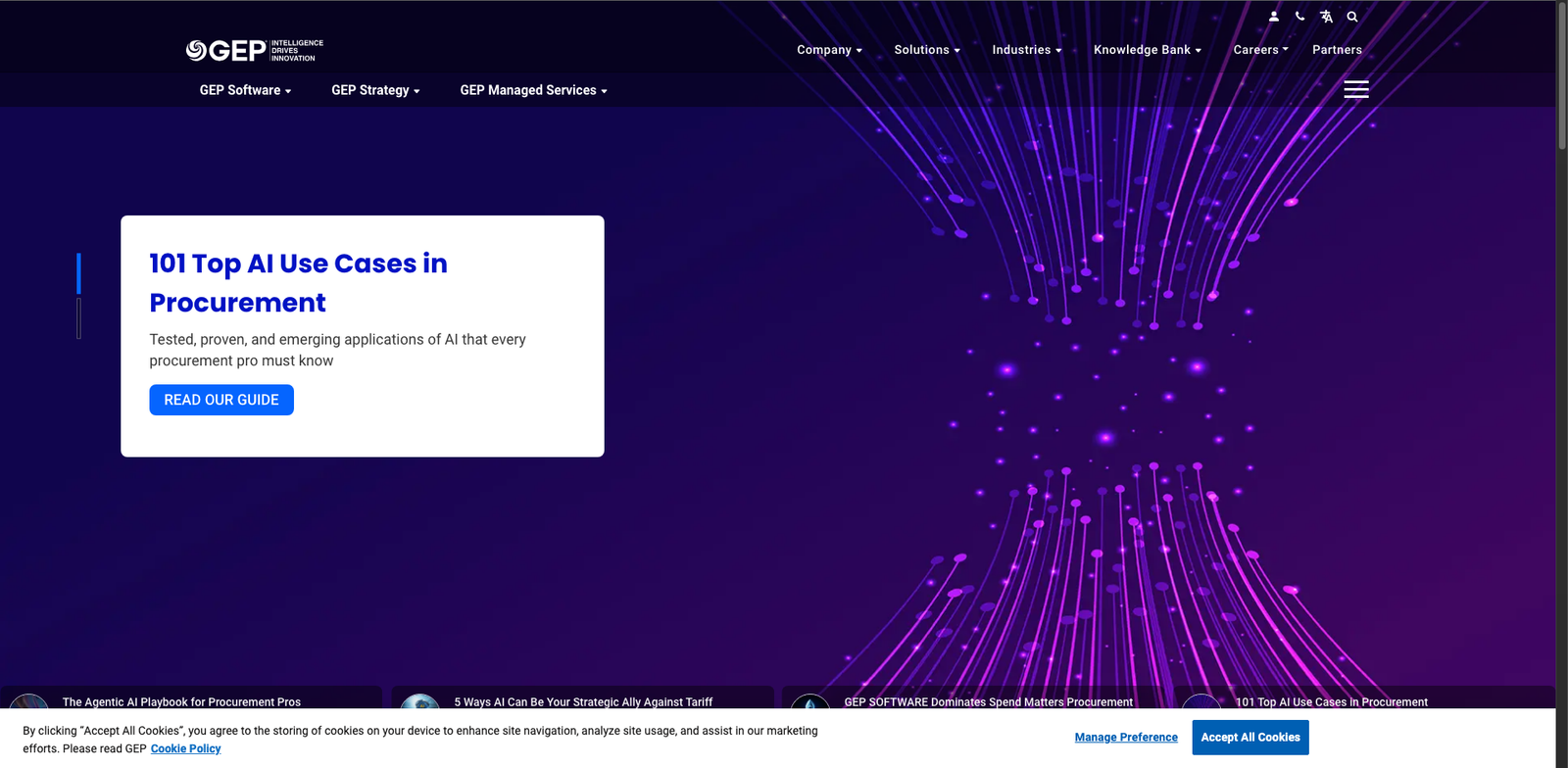Click the search magnifier icon

(1352, 17)
